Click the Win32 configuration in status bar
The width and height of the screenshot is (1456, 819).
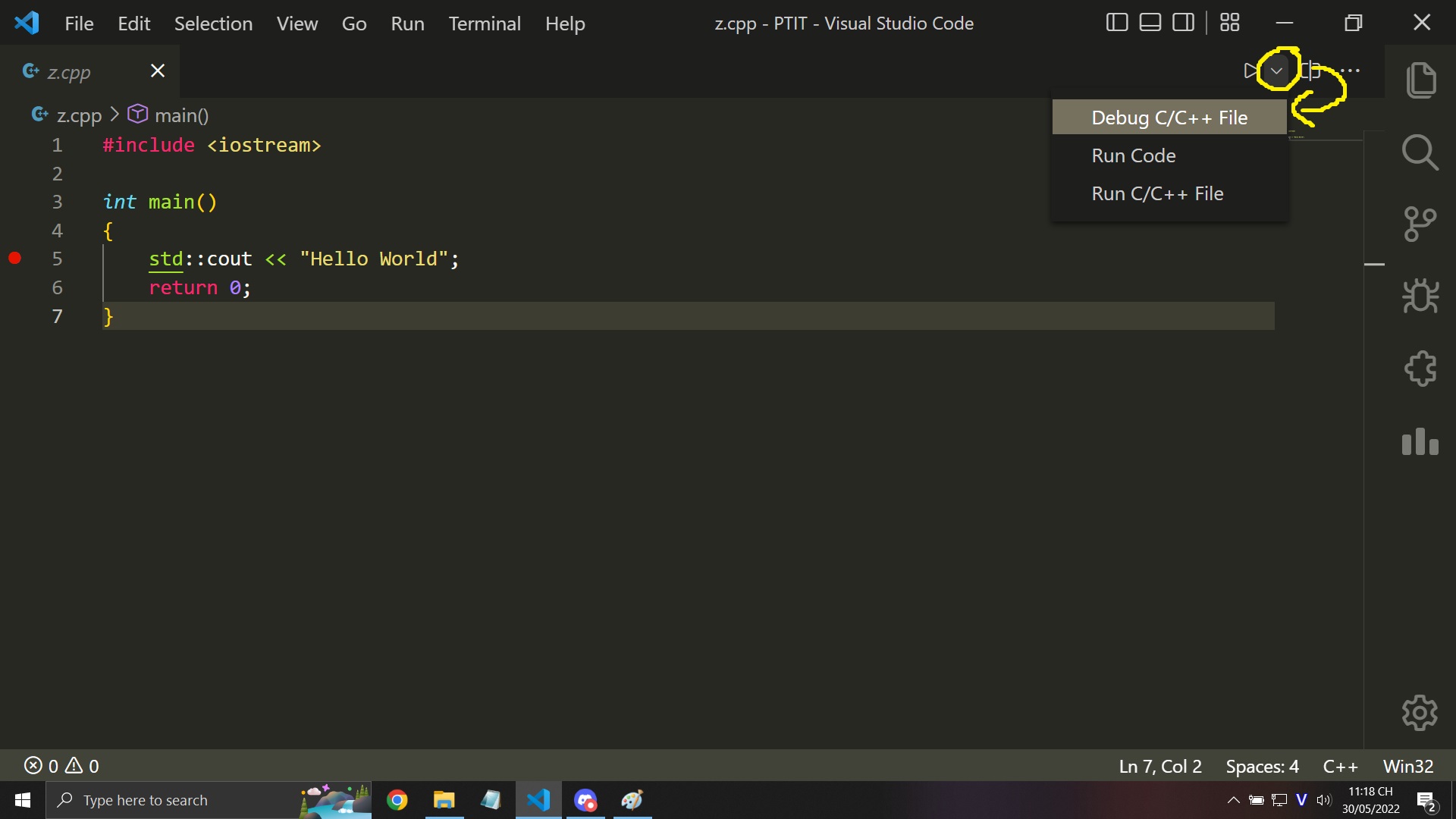tap(1407, 766)
